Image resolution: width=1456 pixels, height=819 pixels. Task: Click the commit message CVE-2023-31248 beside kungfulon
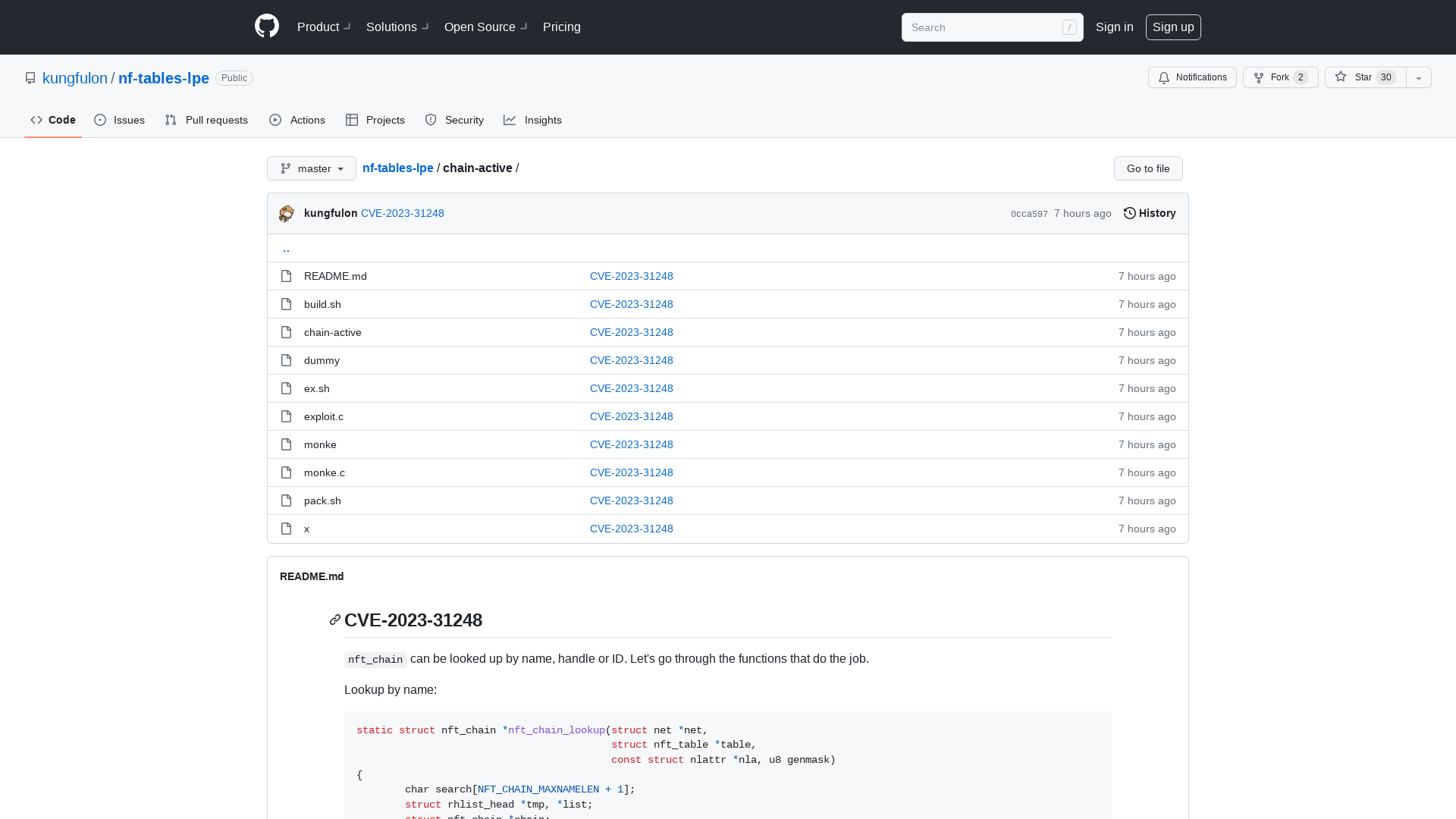click(x=403, y=213)
